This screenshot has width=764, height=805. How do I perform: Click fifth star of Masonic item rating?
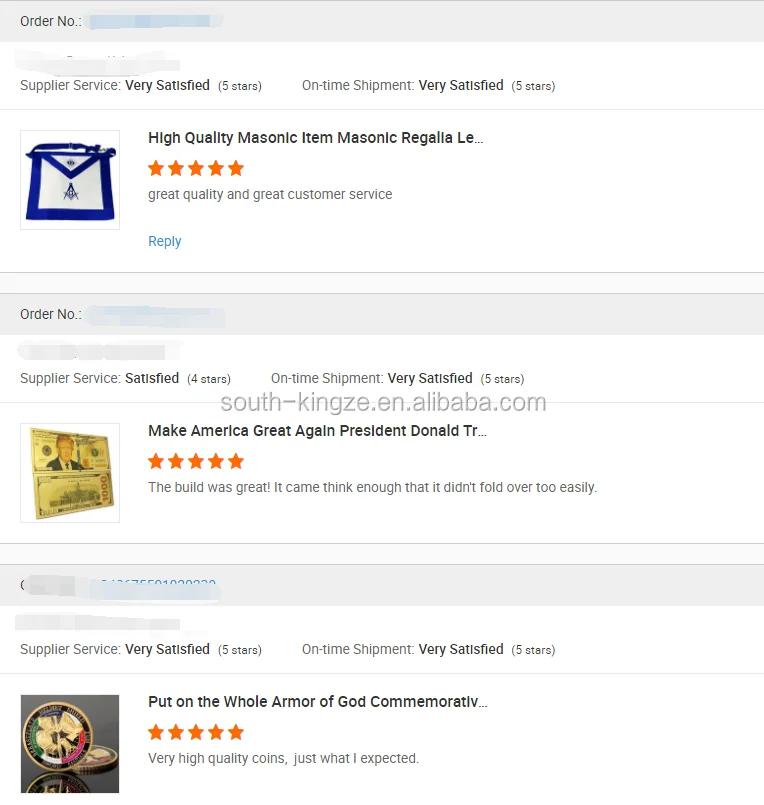tap(236, 168)
